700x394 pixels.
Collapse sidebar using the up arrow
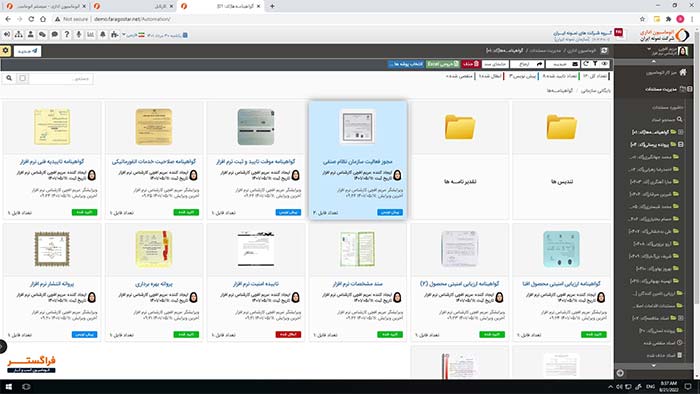(654, 61)
